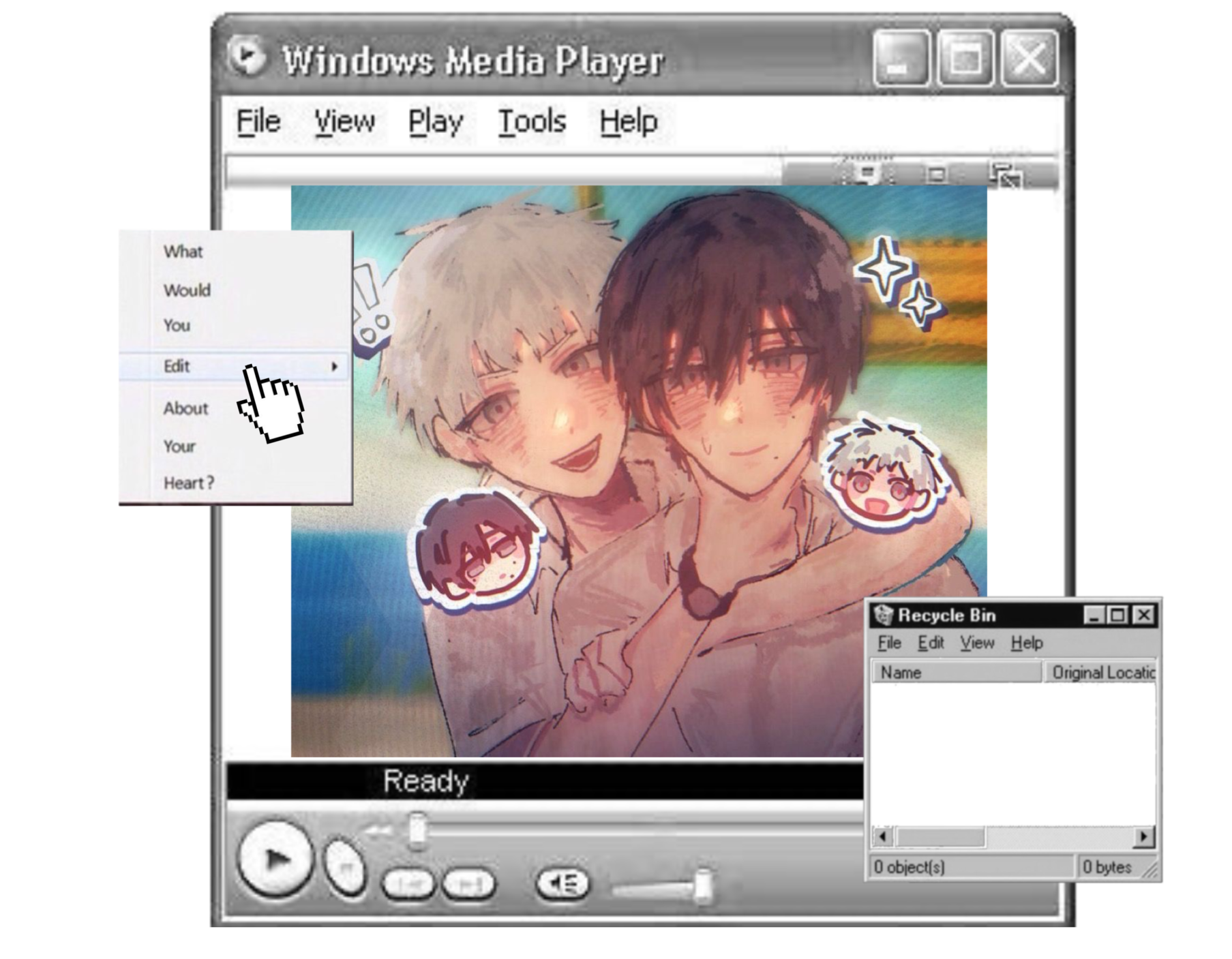Click the Name column header
Viewport: 1232px width, 959px height.
click(956, 673)
